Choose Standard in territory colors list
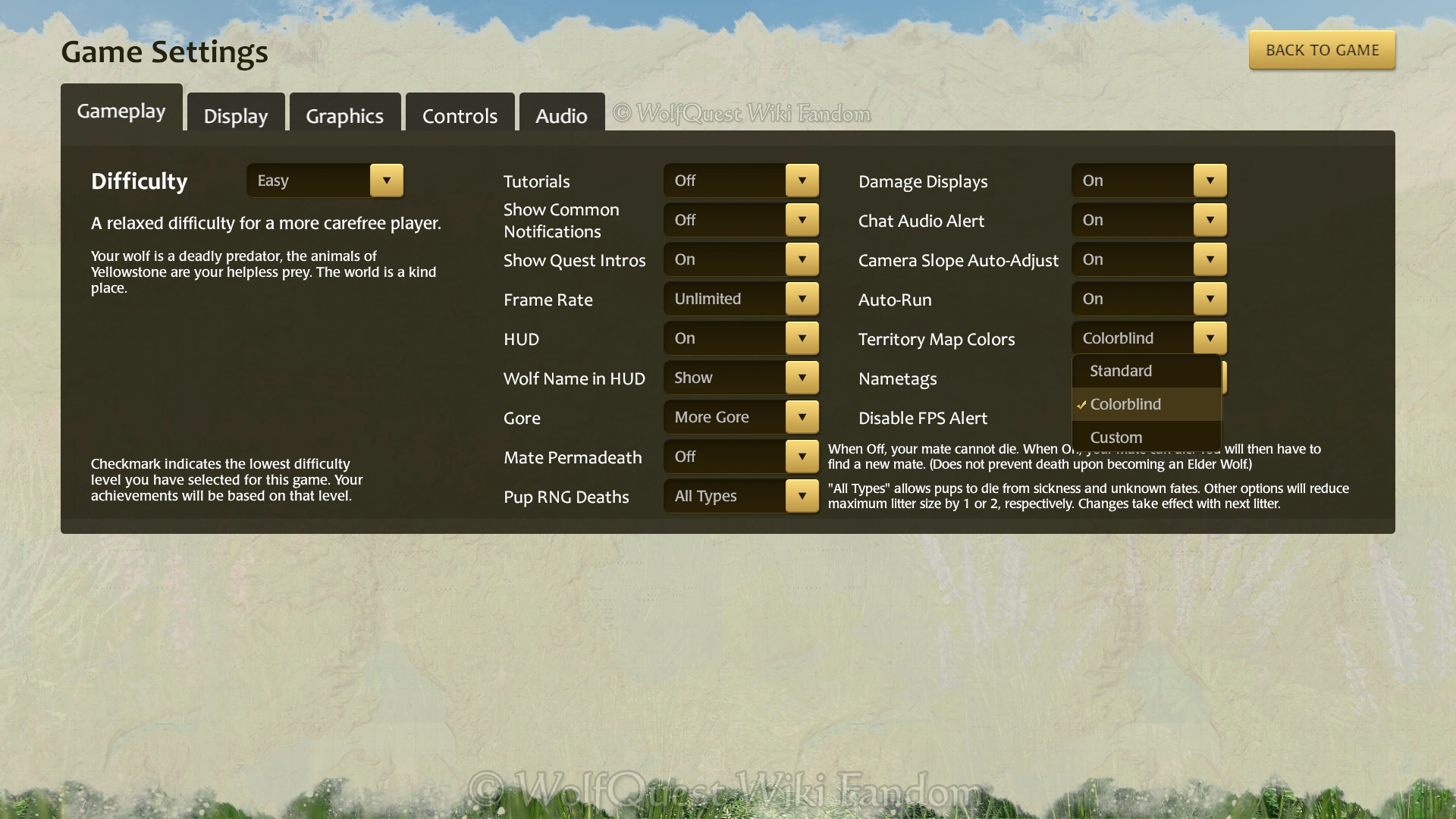Screen dimensions: 1456x819 click(1121, 371)
